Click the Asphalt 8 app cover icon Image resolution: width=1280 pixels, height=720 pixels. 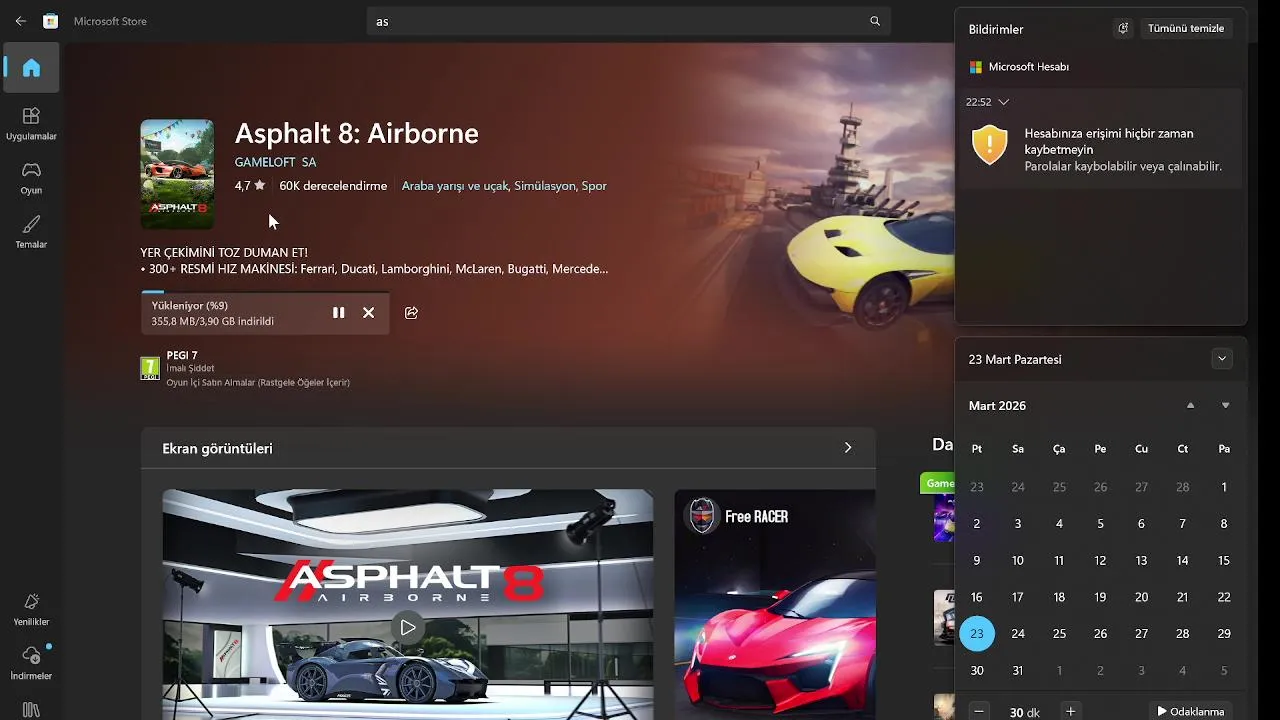coord(177,174)
